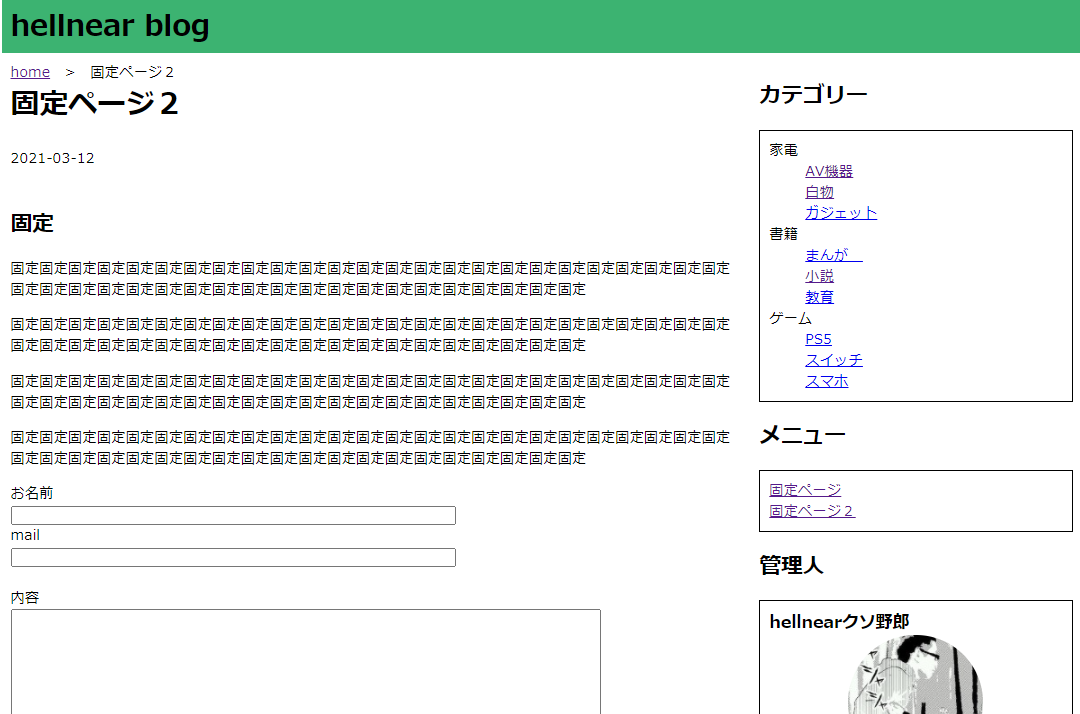Open the 白物 category link
Viewport: 1080px width, 714px height.
[x=819, y=192]
